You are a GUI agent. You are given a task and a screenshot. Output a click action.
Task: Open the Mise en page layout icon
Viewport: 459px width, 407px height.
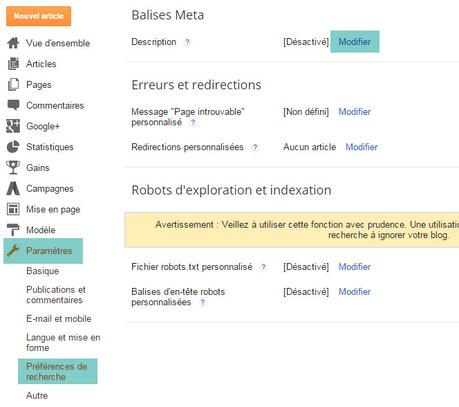pyautogui.click(x=13, y=209)
